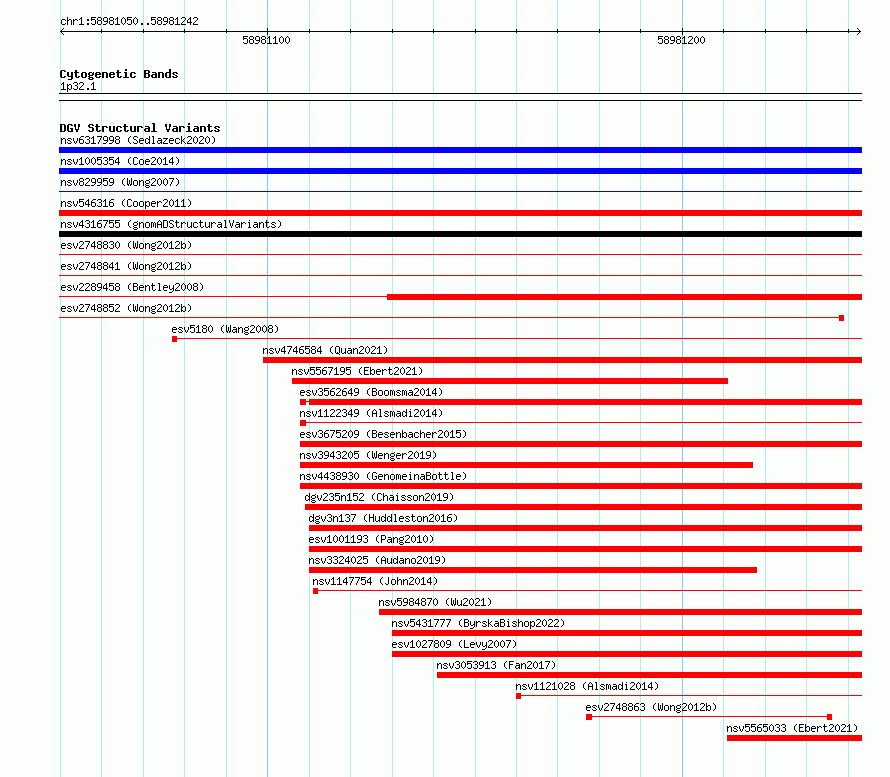This screenshot has width=890, height=777.
Task: Open nsv4316755 (gnomADStructuralVariants) label
Action: tap(171, 224)
